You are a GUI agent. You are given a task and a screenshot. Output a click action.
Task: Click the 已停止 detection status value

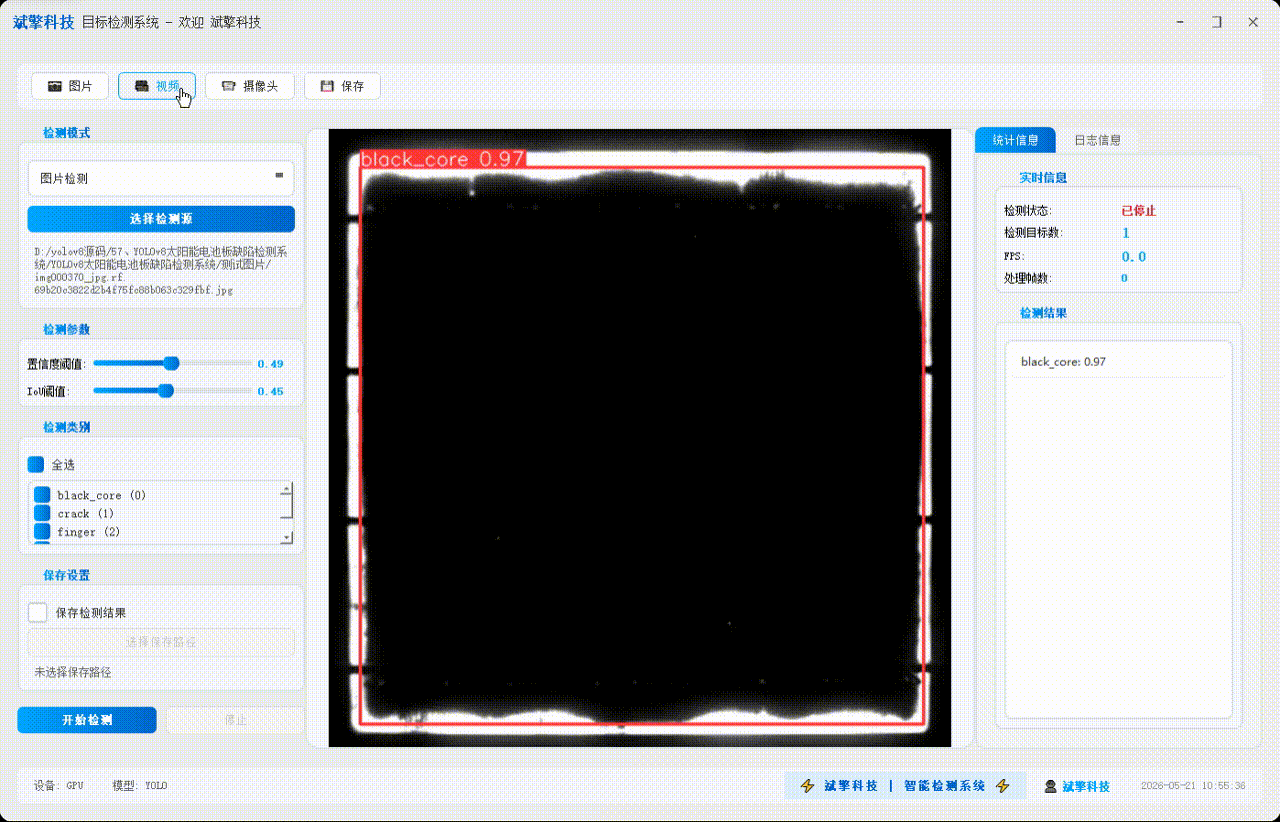click(1138, 211)
